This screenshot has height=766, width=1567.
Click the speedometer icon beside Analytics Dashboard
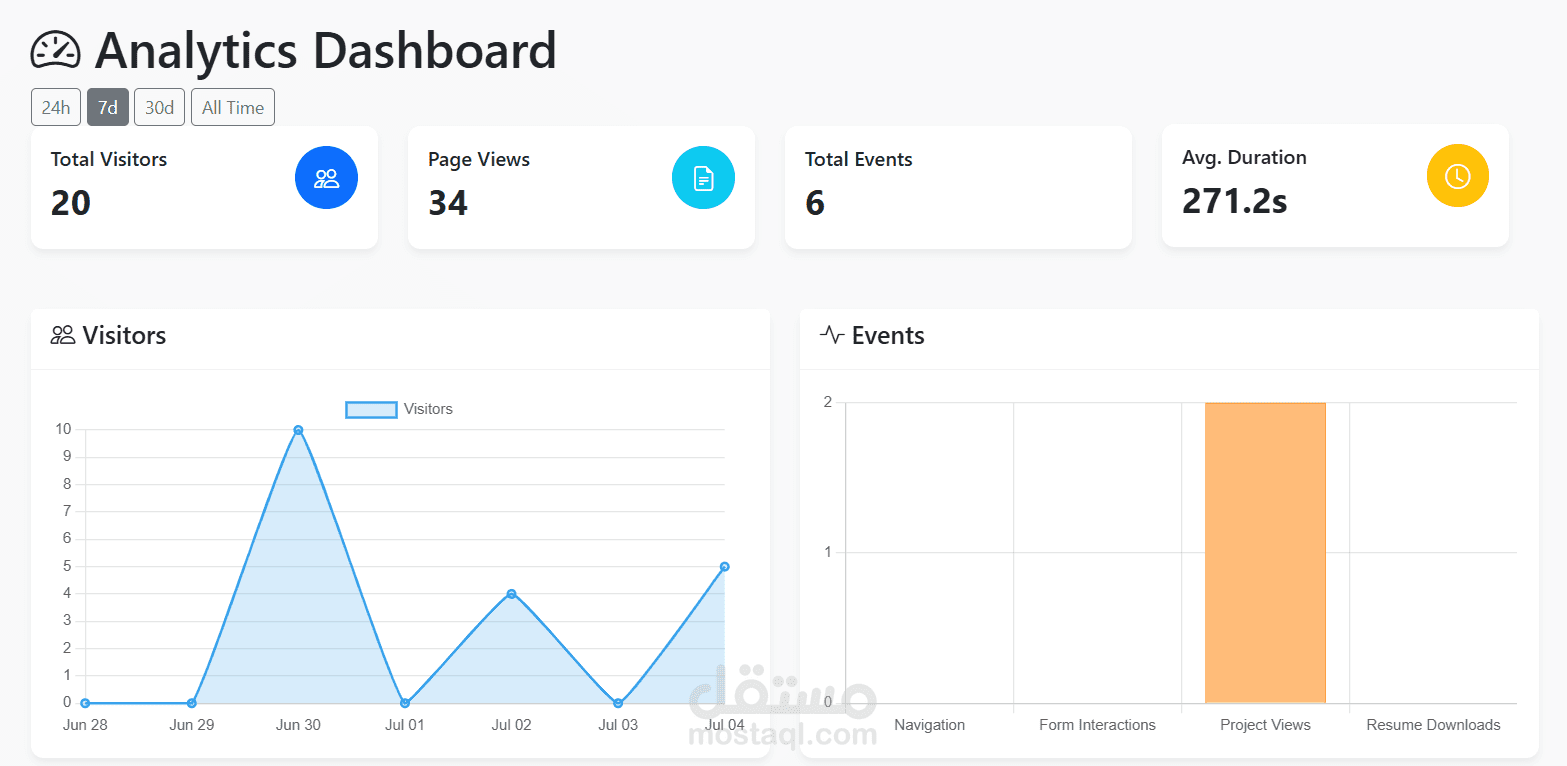click(x=56, y=49)
